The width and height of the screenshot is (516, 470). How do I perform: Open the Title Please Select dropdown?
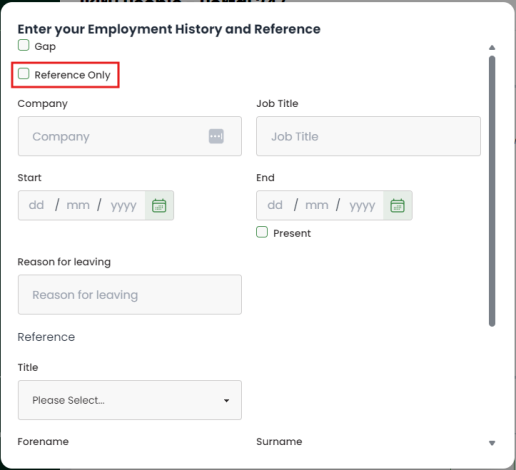click(x=130, y=400)
